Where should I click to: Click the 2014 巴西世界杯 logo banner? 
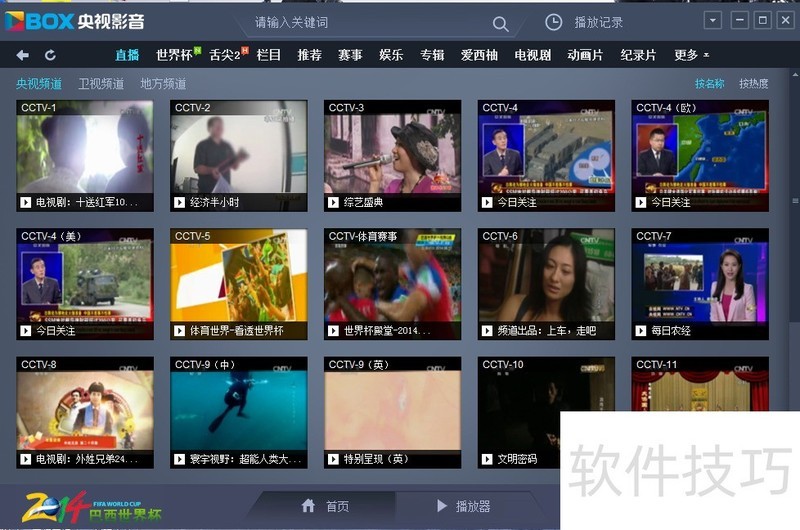pyautogui.click(x=92, y=508)
